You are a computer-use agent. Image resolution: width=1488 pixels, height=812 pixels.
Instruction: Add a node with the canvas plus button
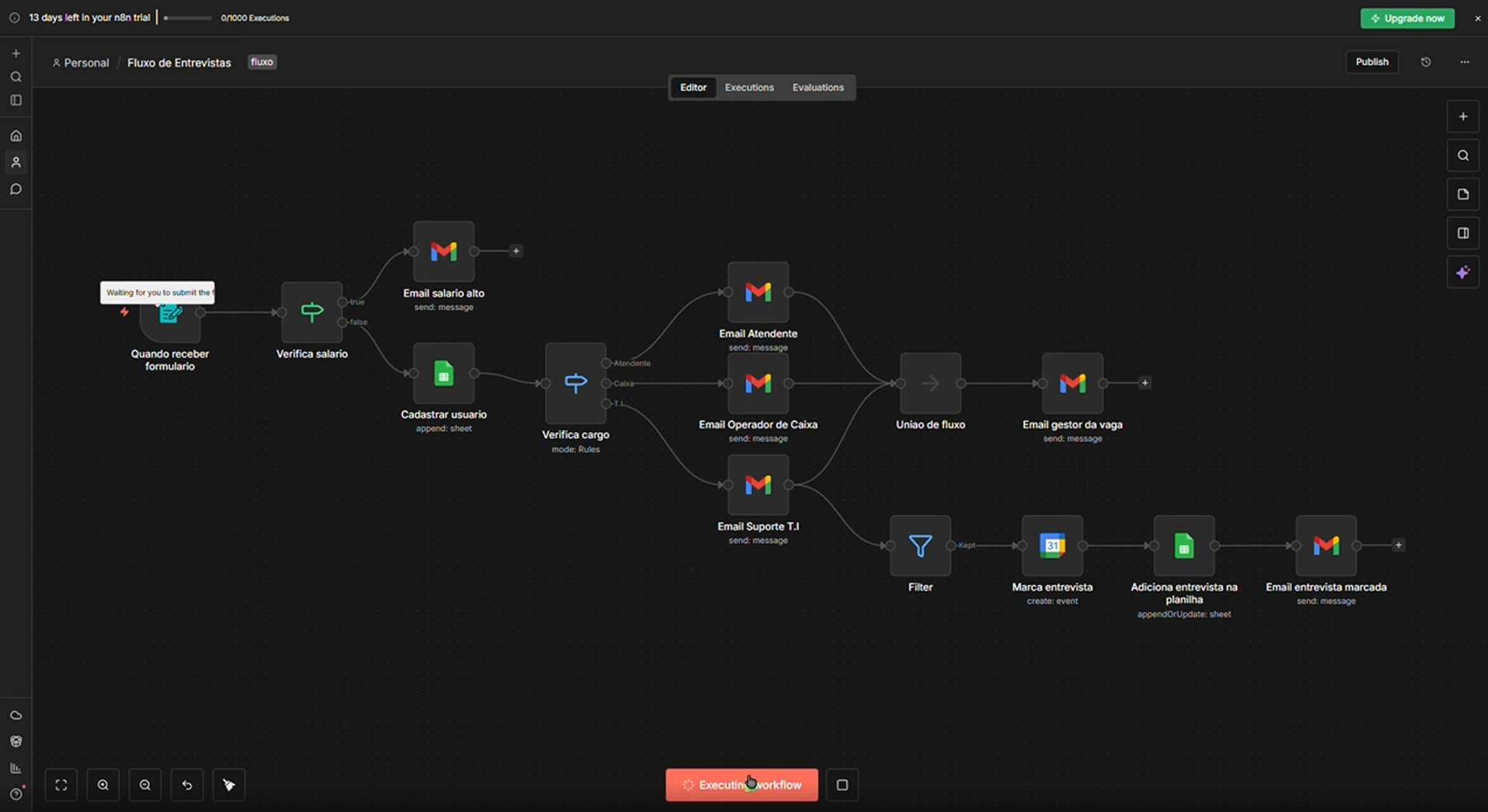pyautogui.click(x=1463, y=117)
